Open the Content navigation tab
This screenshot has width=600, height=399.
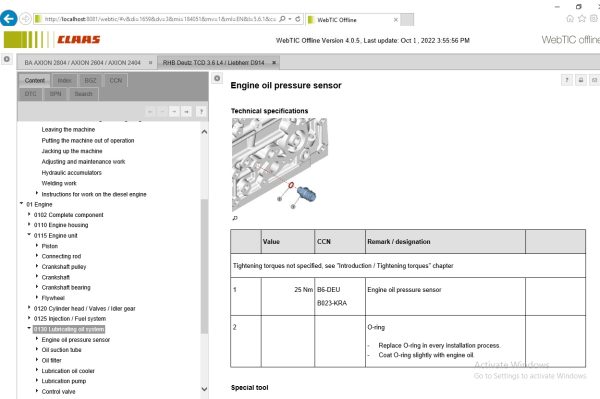[35, 80]
